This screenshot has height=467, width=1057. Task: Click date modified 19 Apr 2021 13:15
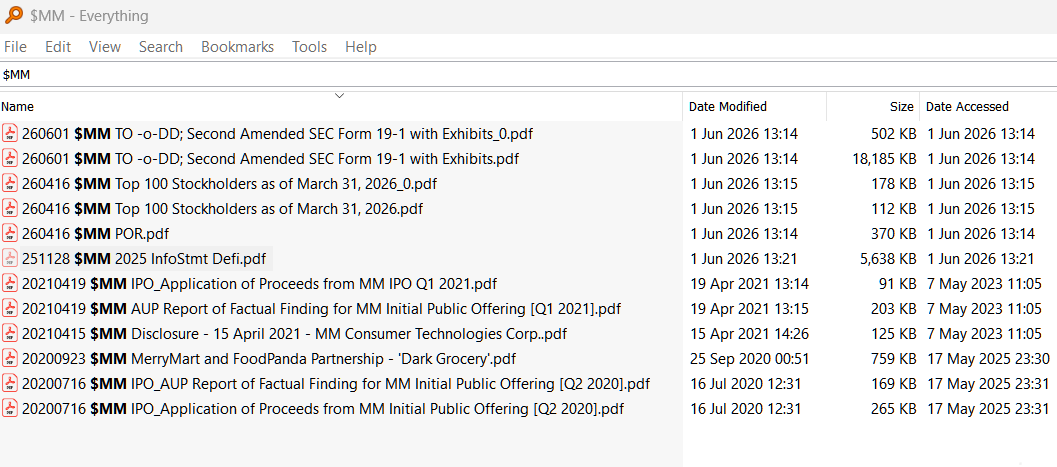click(750, 309)
